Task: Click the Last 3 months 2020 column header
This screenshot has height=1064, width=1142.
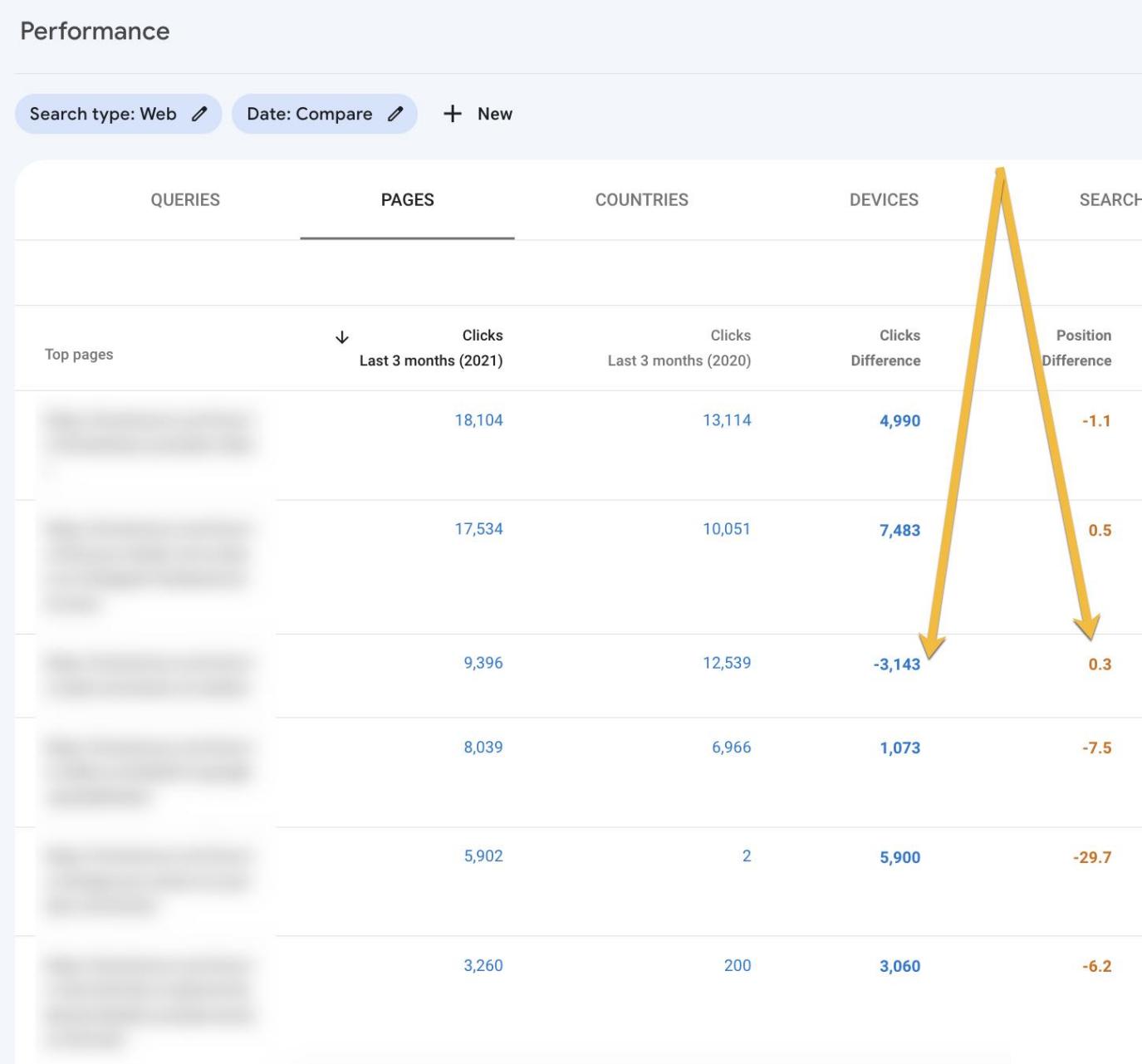Action: point(679,347)
